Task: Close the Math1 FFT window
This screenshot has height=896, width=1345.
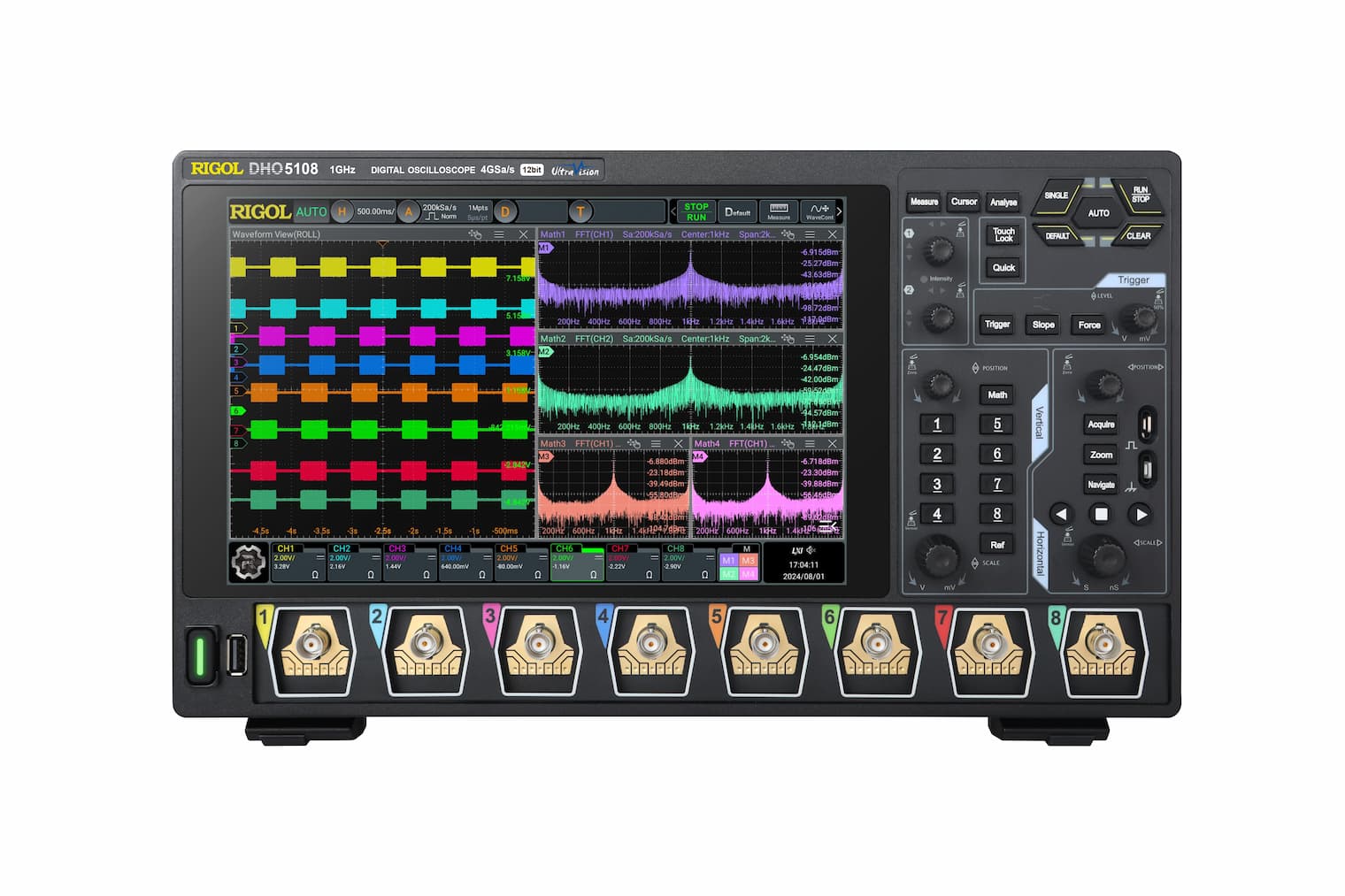Action: coord(832,234)
